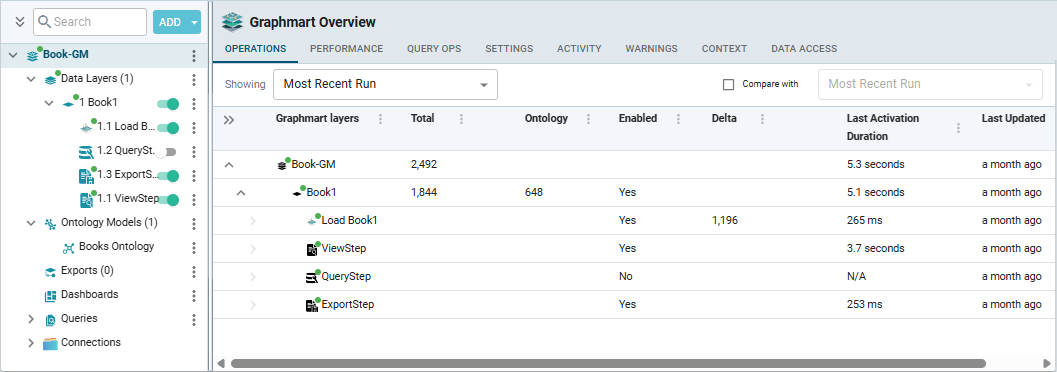Open kebab menu next to Book-GM
The width and height of the screenshot is (1057, 372).
point(194,55)
